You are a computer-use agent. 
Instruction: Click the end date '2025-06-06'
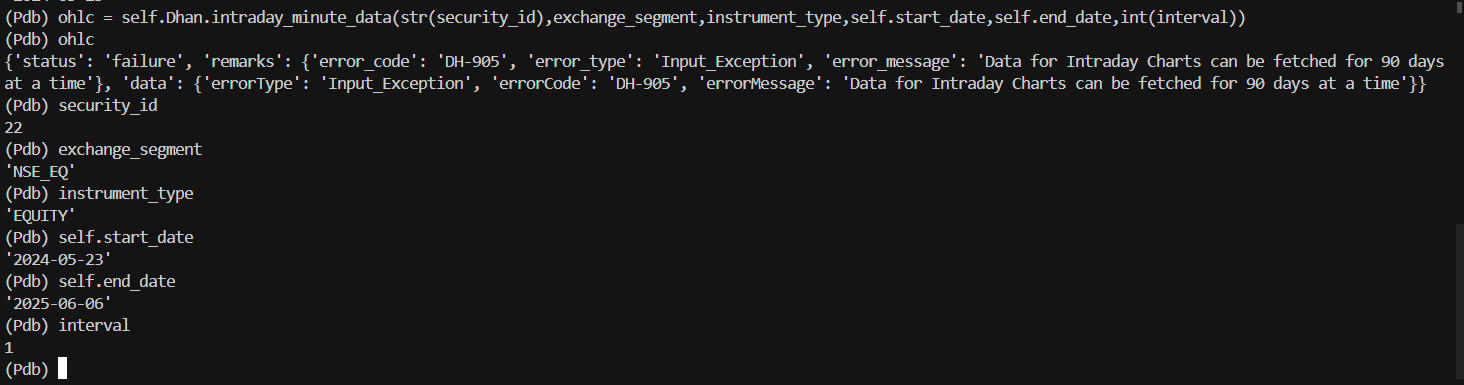click(x=58, y=303)
